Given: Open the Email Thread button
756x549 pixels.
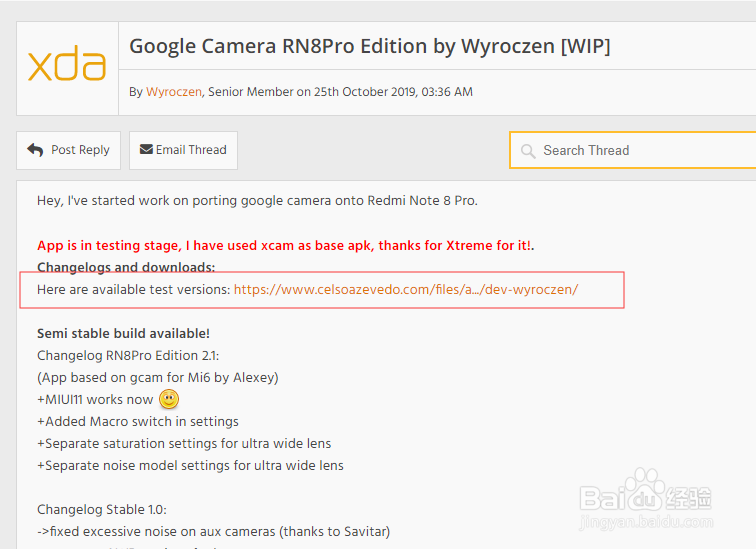Looking at the screenshot, I should [x=183, y=150].
